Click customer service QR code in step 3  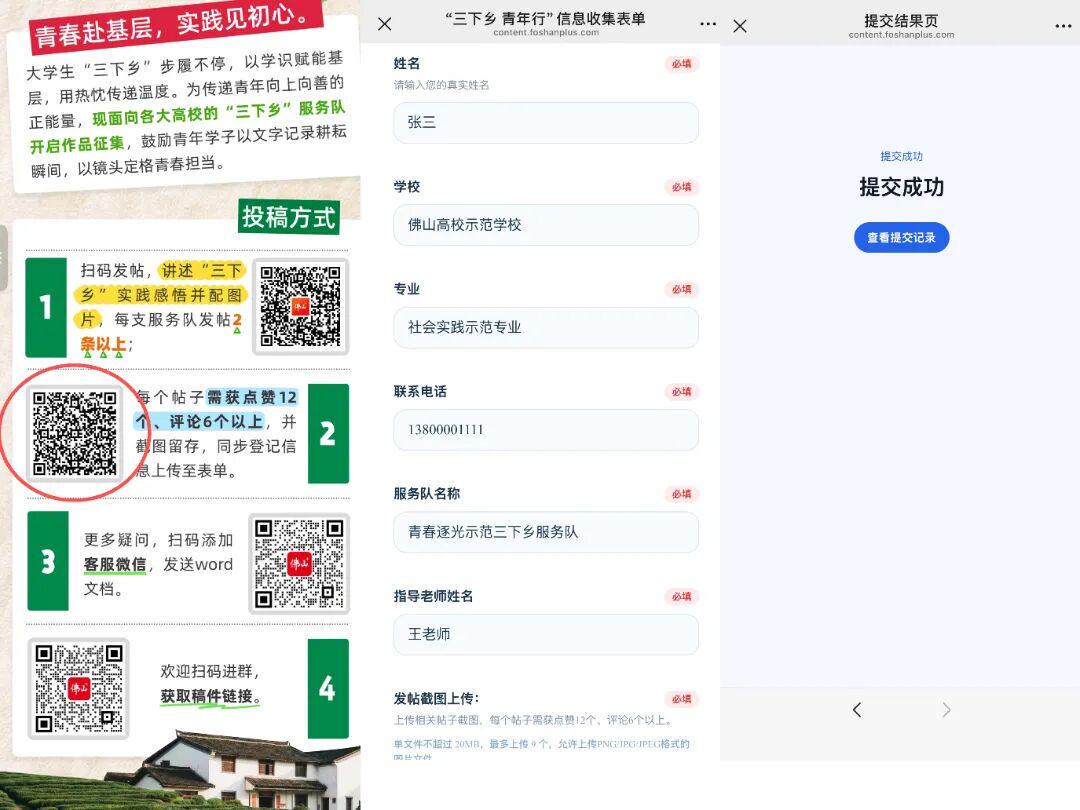(x=299, y=564)
